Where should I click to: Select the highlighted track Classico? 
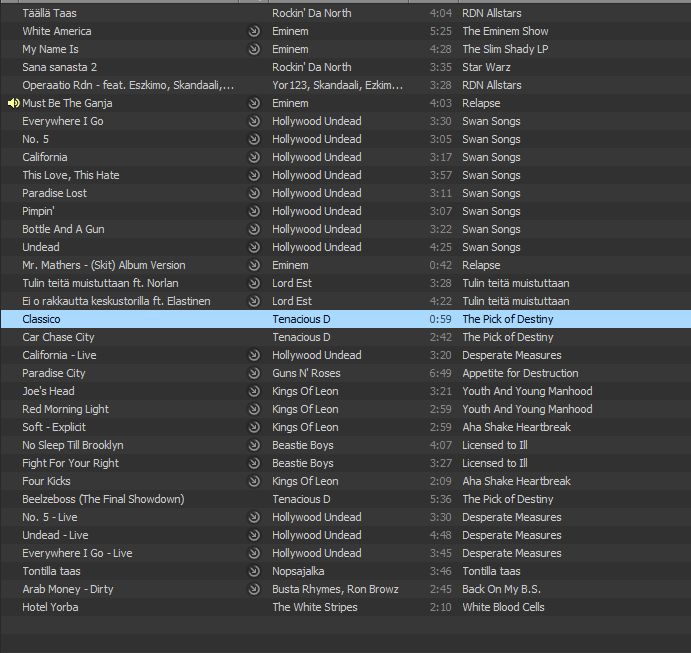tap(41, 319)
